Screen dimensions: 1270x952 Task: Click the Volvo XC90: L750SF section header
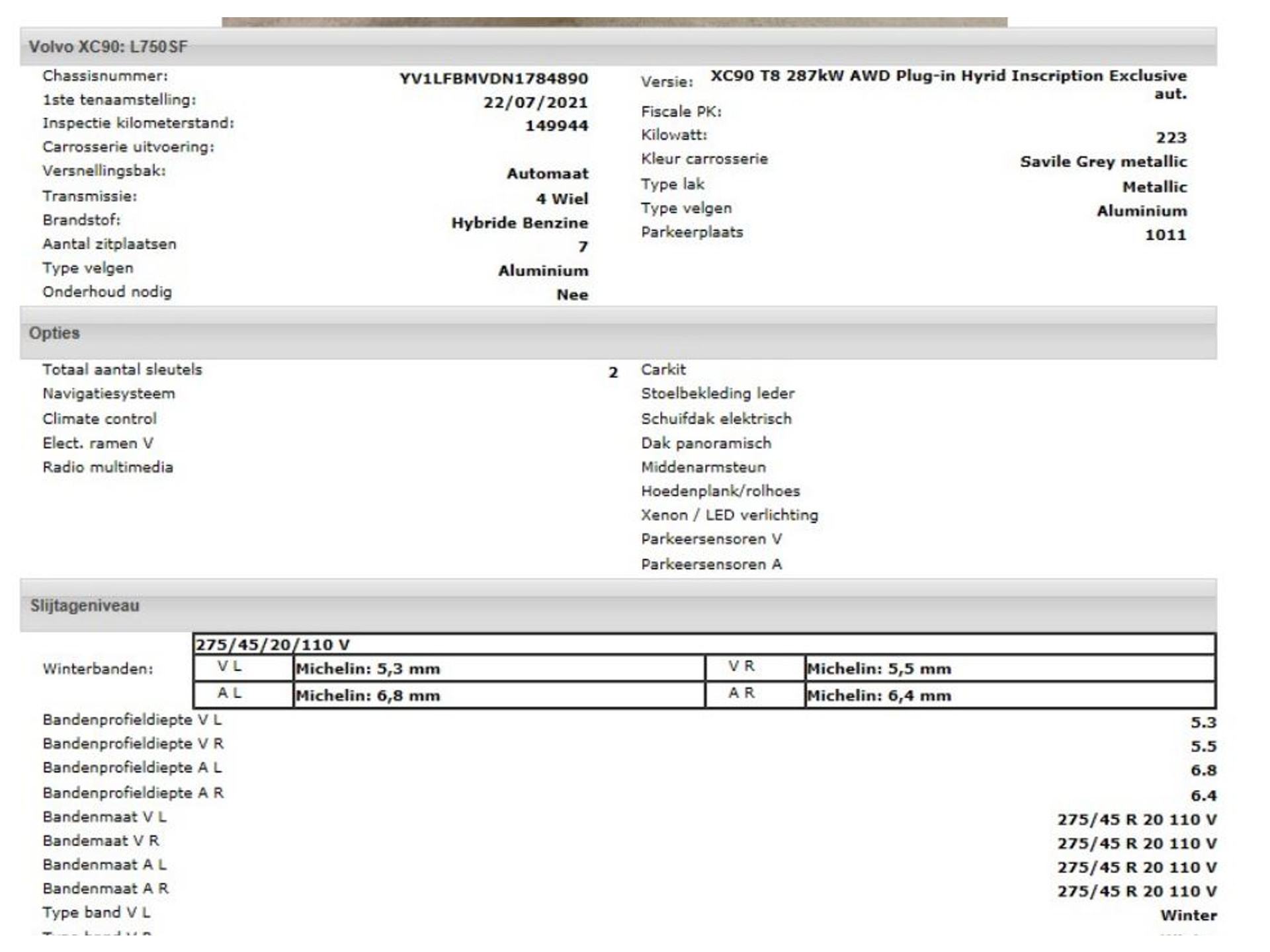[x=618, y=46]
